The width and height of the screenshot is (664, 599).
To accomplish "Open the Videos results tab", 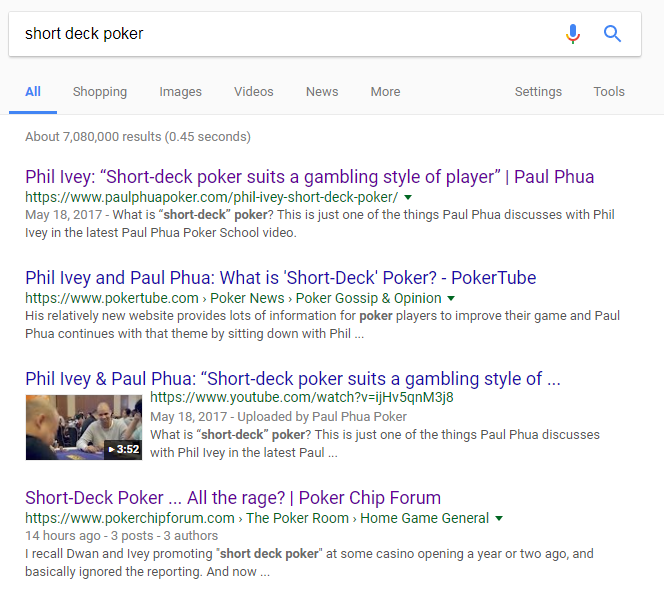I will click(x=253, y=92).
